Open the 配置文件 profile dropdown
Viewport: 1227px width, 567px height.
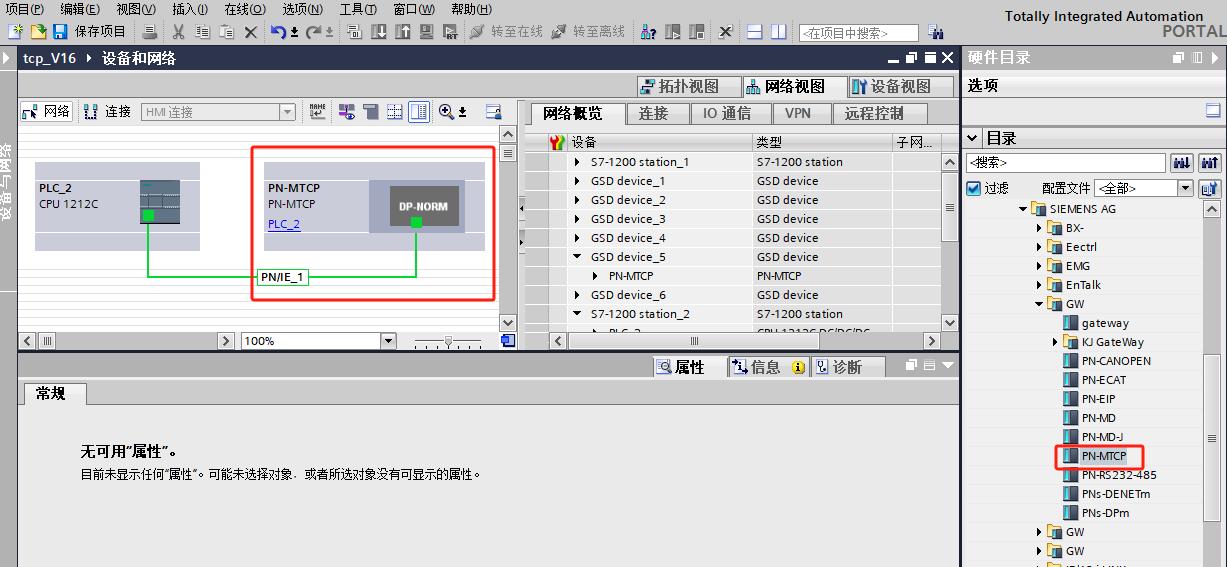pyautogui.click(x=1185, y=188)
